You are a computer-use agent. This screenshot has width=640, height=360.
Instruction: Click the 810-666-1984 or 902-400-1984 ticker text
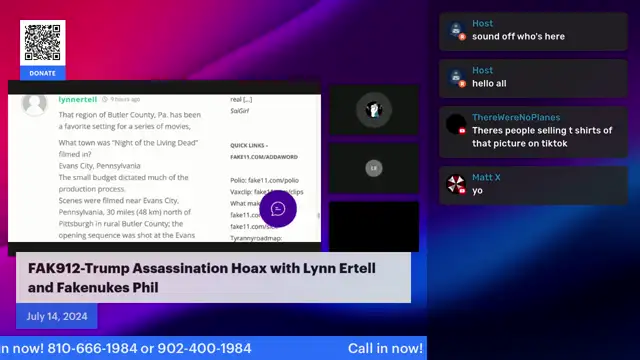[149, 349]
